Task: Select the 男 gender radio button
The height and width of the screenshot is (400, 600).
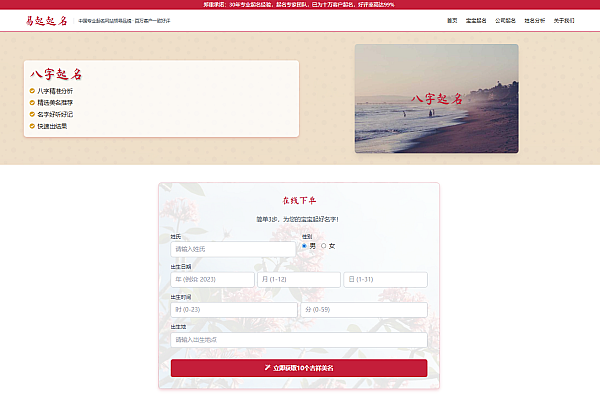Action: pyautogui.click(x=304, y=246)
